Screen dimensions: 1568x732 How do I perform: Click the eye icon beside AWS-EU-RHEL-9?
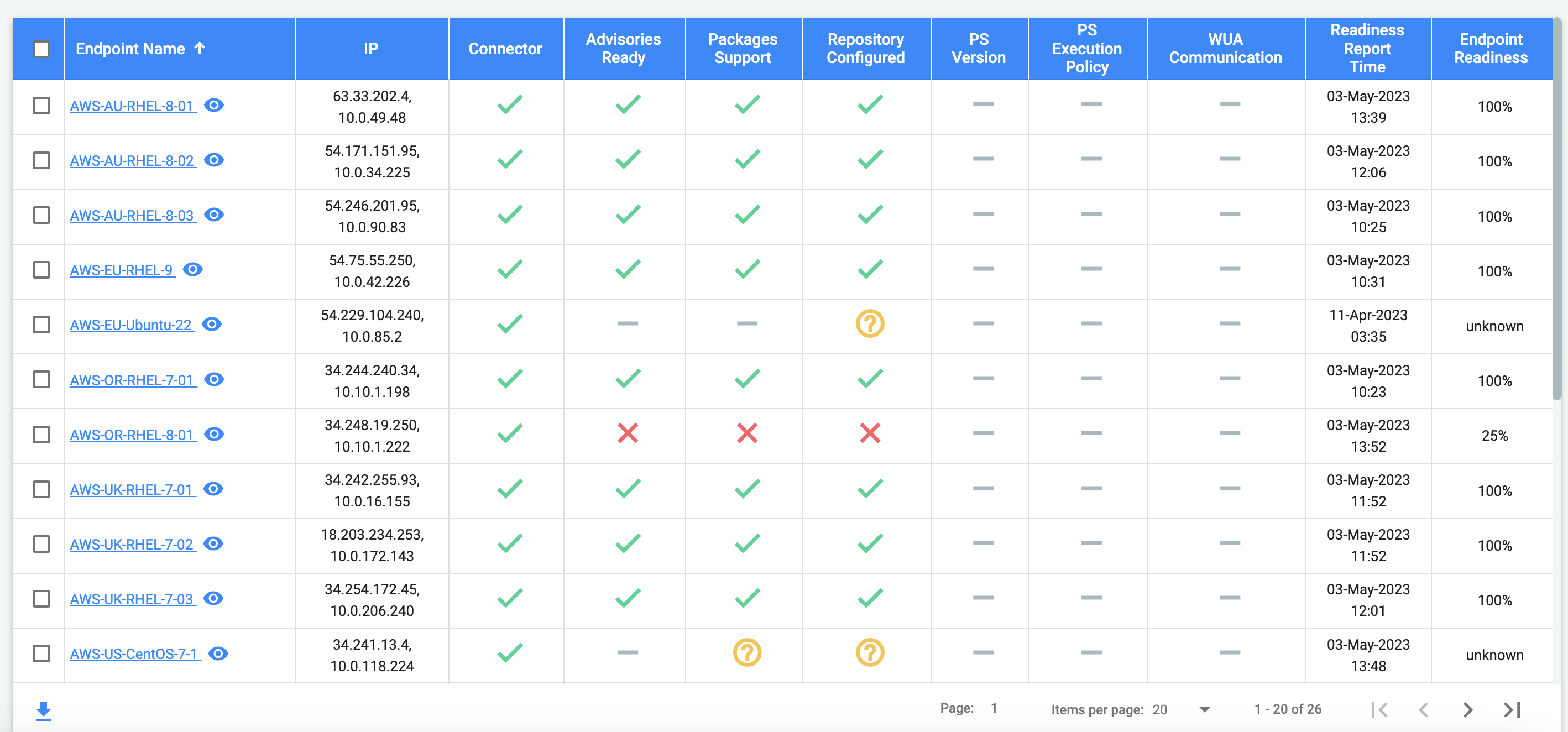click(193, 270)
